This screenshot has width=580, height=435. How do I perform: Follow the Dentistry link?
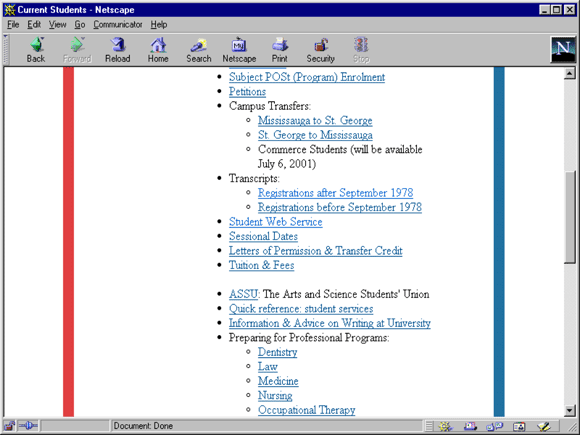277,352
